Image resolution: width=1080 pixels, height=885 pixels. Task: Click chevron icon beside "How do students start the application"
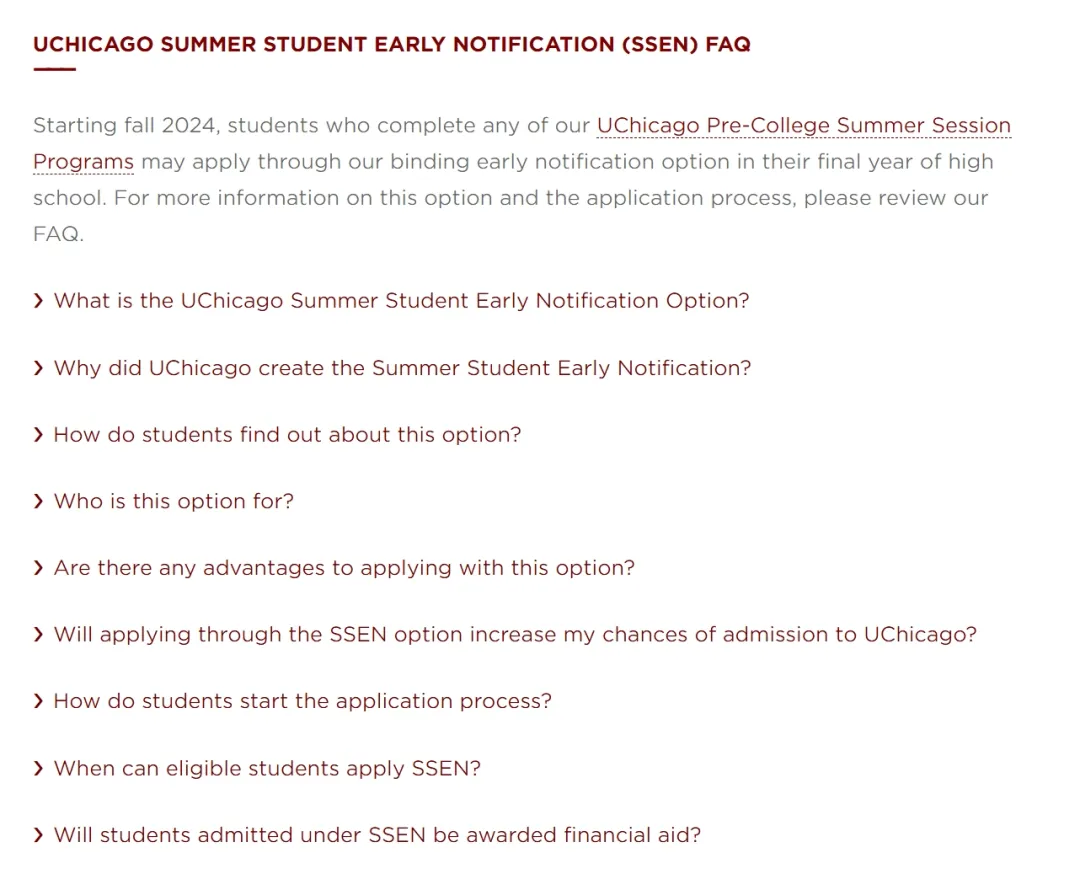click(38, 701)
